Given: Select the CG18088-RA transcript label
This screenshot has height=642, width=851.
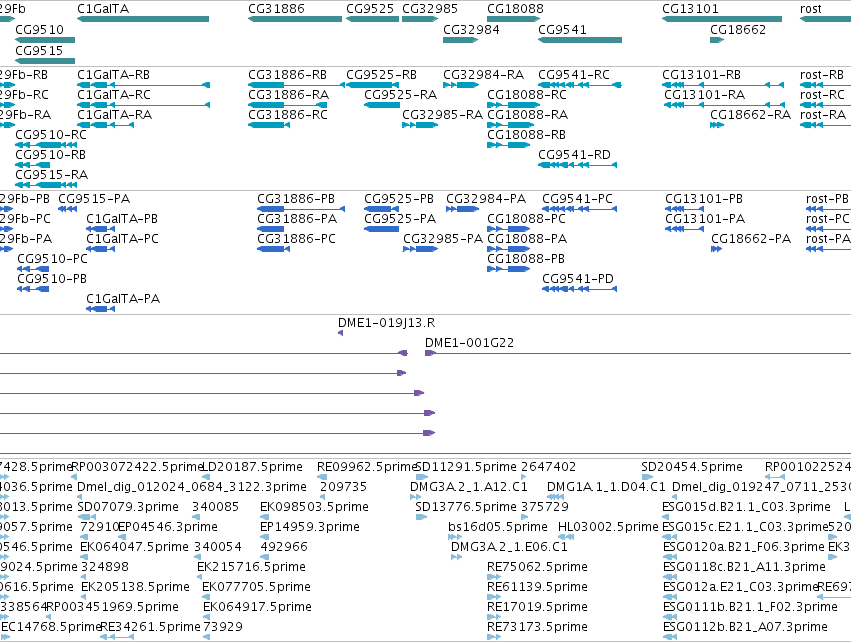Looking at the screenshot, I should 528,115.
